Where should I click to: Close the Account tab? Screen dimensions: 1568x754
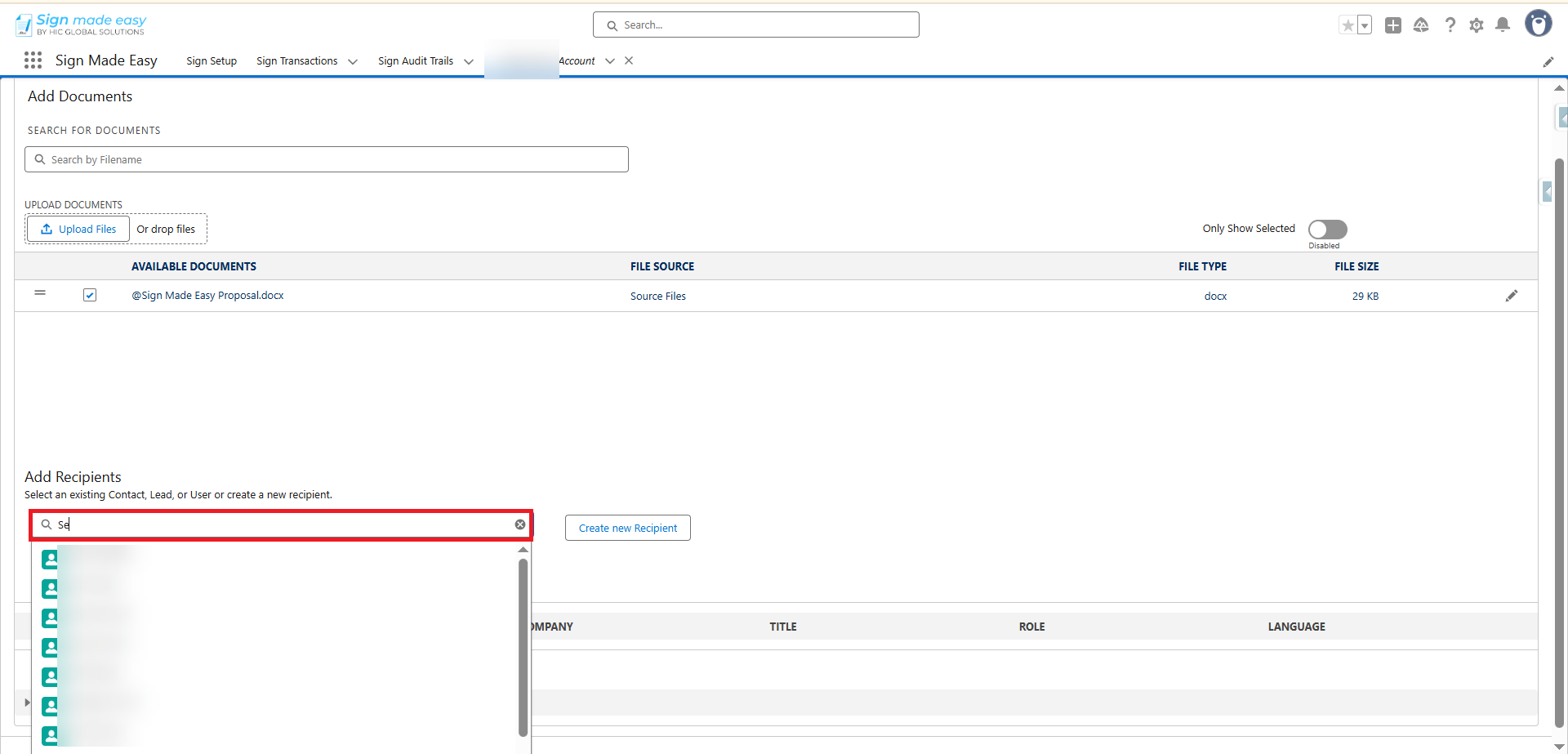coord(629,60)
